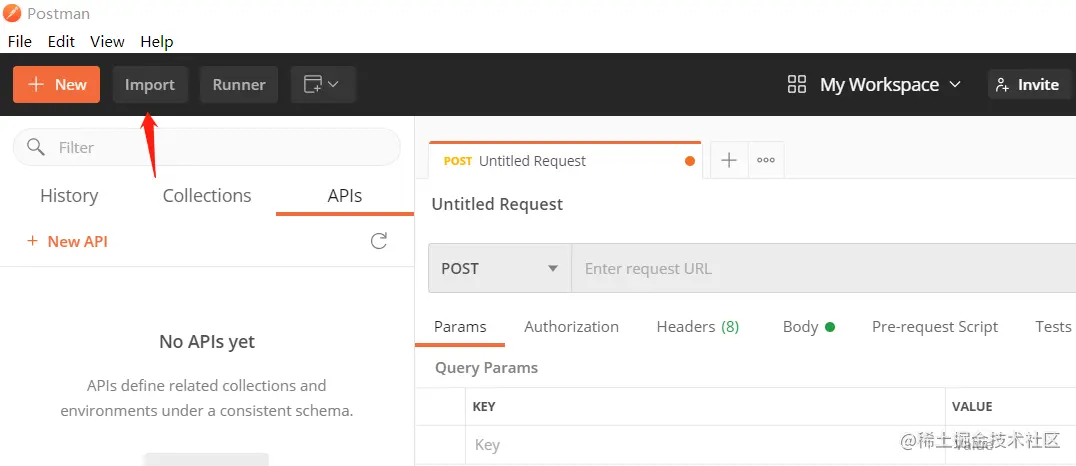
Task: Open the Headers tab
Action: coord(697,327)
